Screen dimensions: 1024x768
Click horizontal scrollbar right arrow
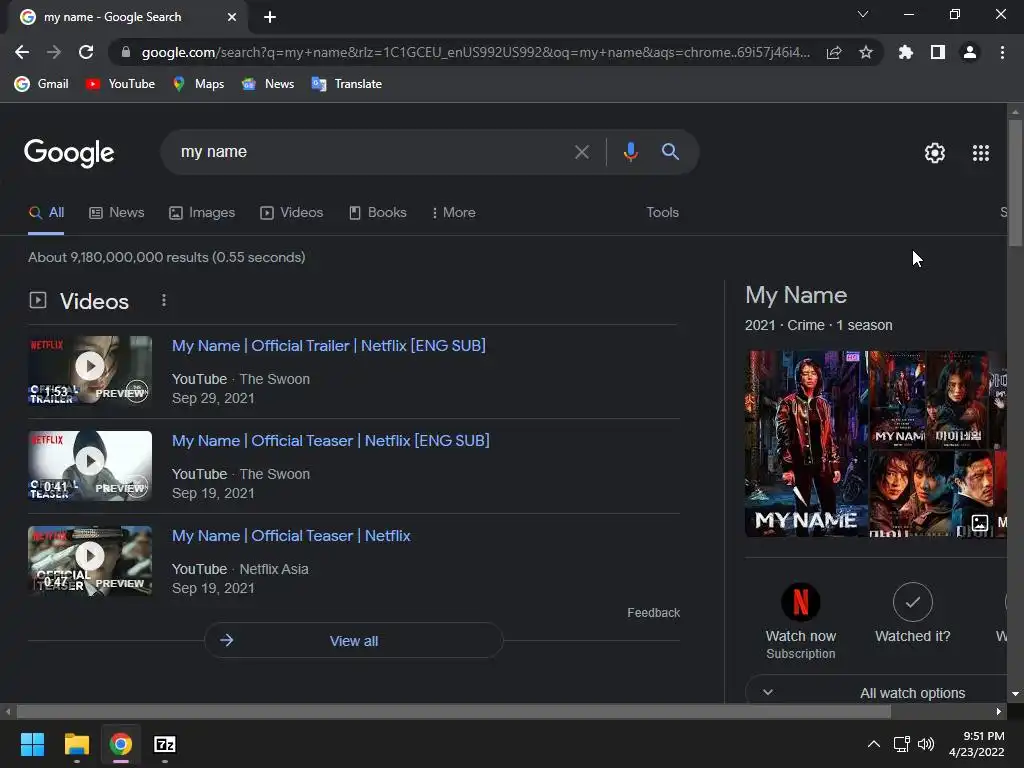(x=999, y=711)
